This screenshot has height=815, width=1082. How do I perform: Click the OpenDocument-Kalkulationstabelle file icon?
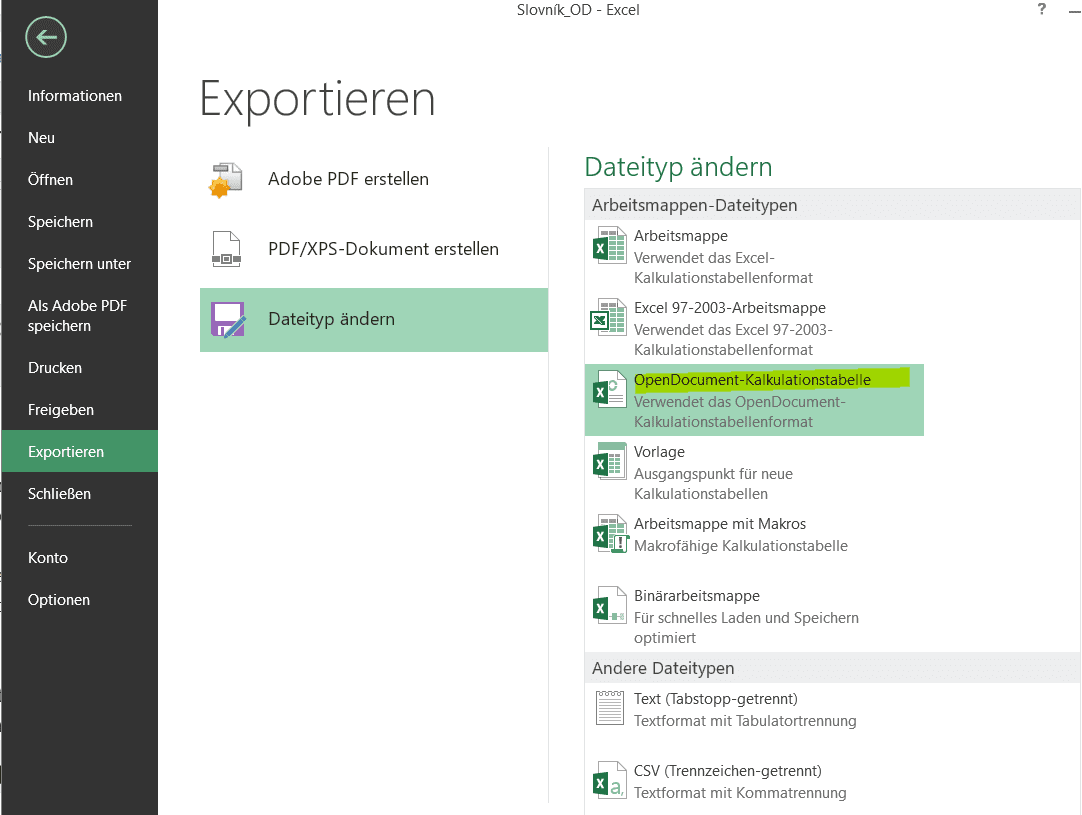click(x=609, y=389)
